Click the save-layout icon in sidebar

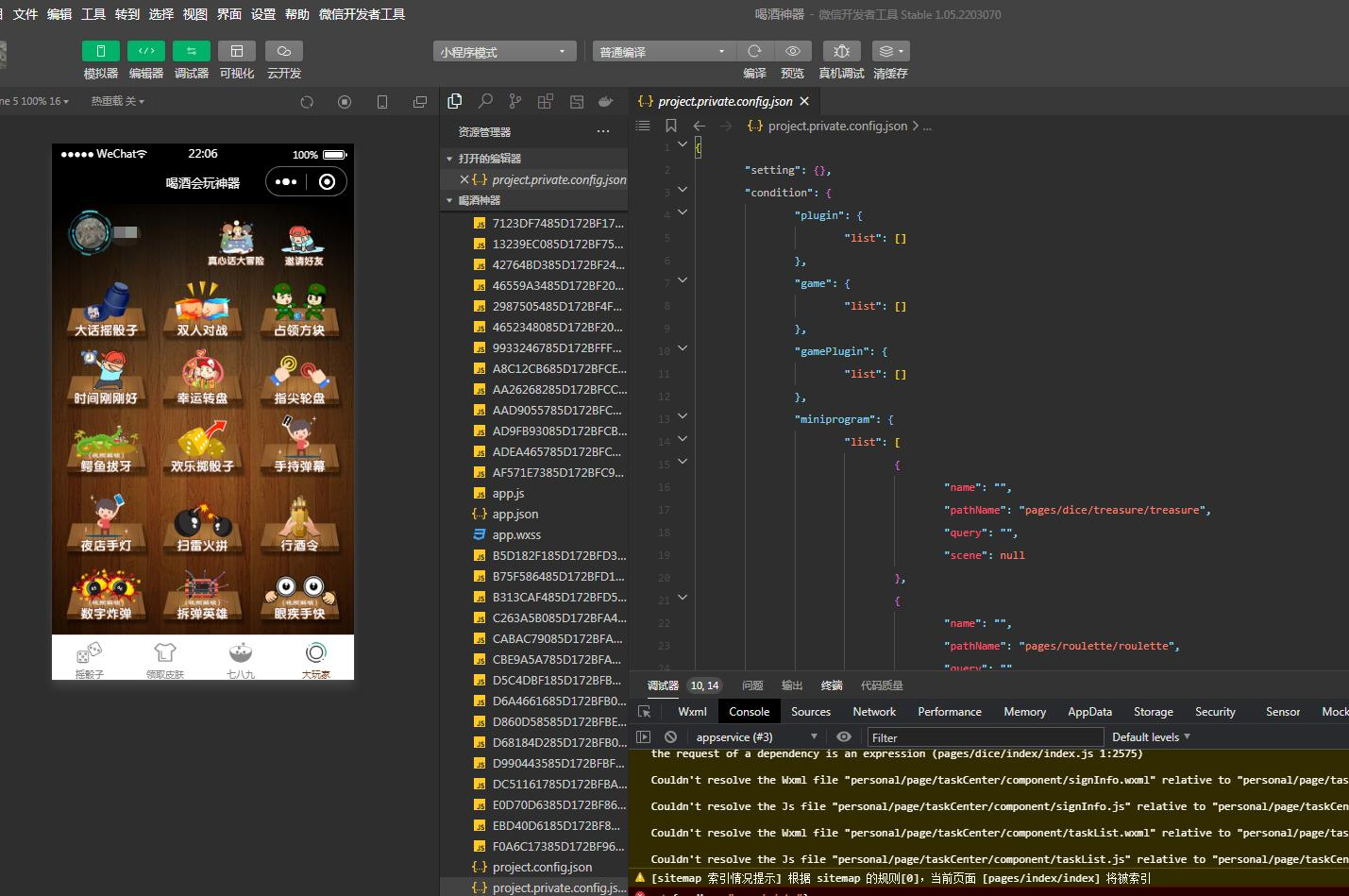pyautogui.click(x=576, y=101)
